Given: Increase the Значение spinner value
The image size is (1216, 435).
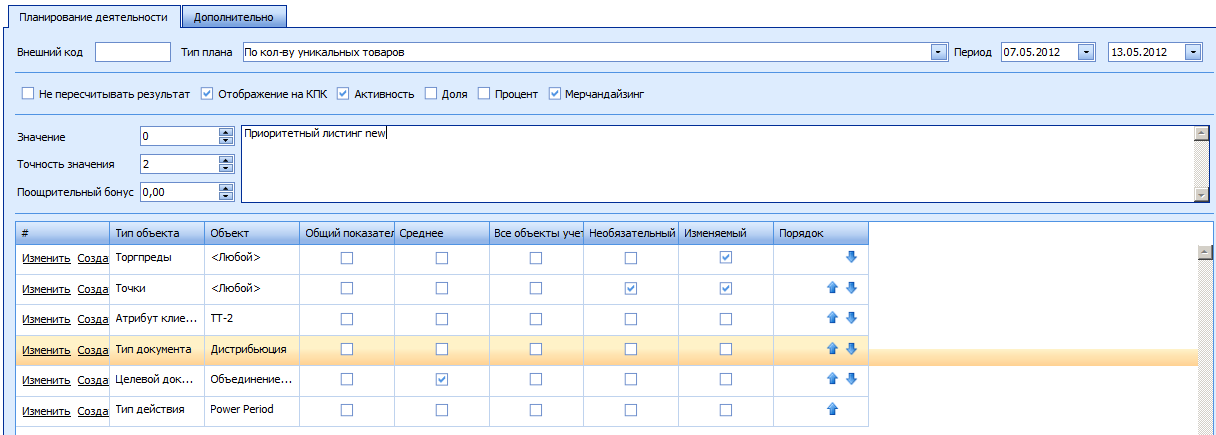Looking at the screenshot, I should click(226, 131).
